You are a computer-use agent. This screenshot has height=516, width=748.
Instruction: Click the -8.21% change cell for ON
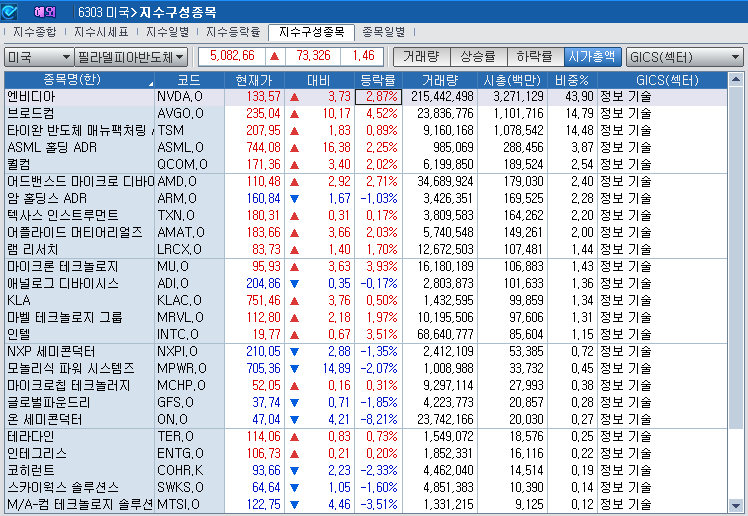click(378, 420)
